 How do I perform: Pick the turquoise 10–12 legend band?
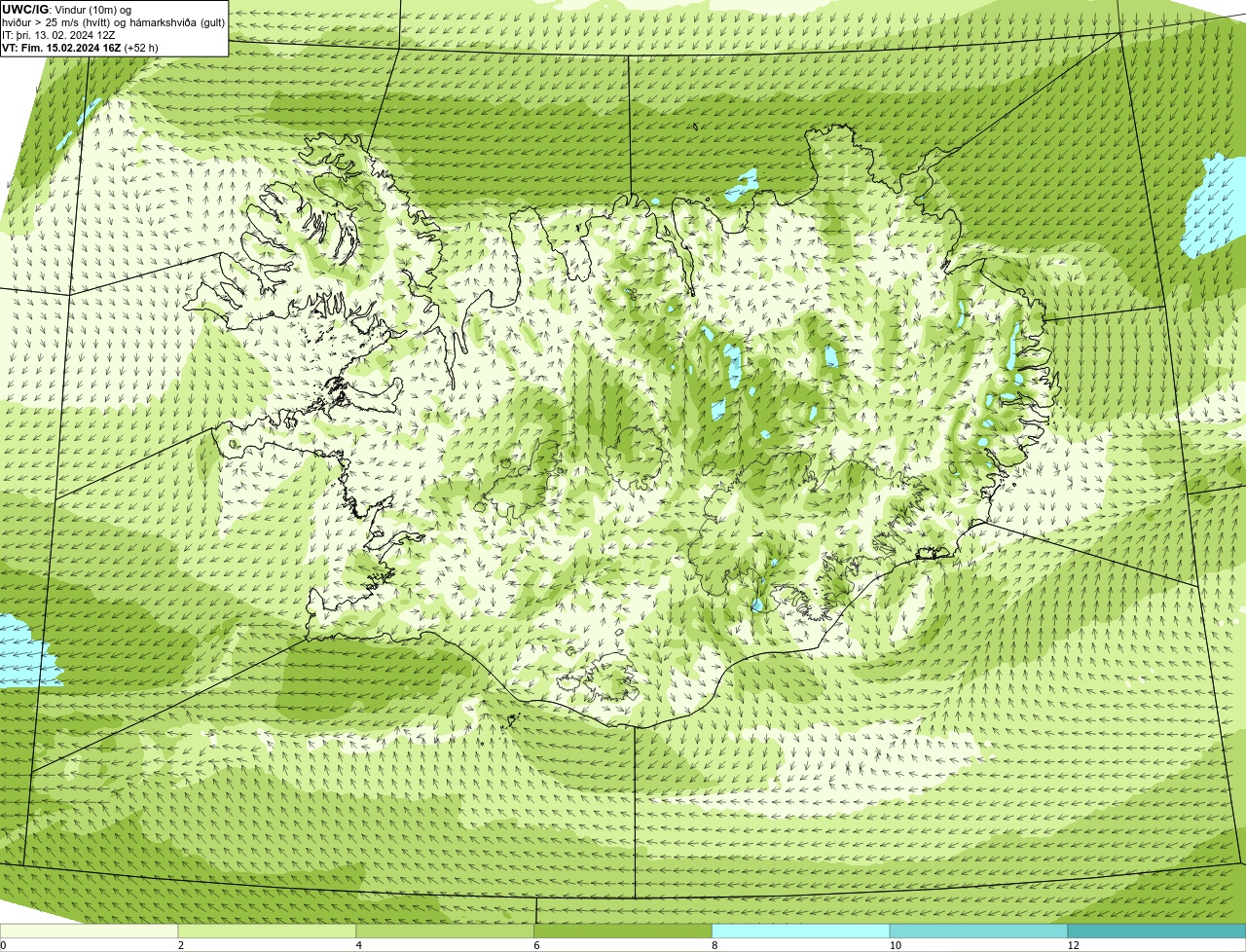[978, 931]
